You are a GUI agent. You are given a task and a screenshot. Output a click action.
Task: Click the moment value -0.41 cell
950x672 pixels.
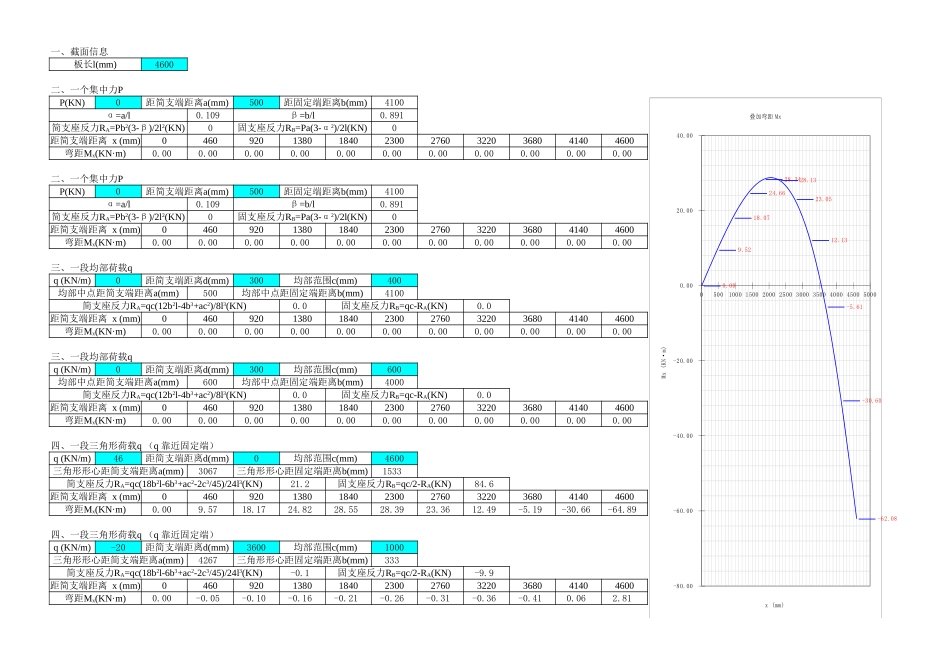(533, 599)
